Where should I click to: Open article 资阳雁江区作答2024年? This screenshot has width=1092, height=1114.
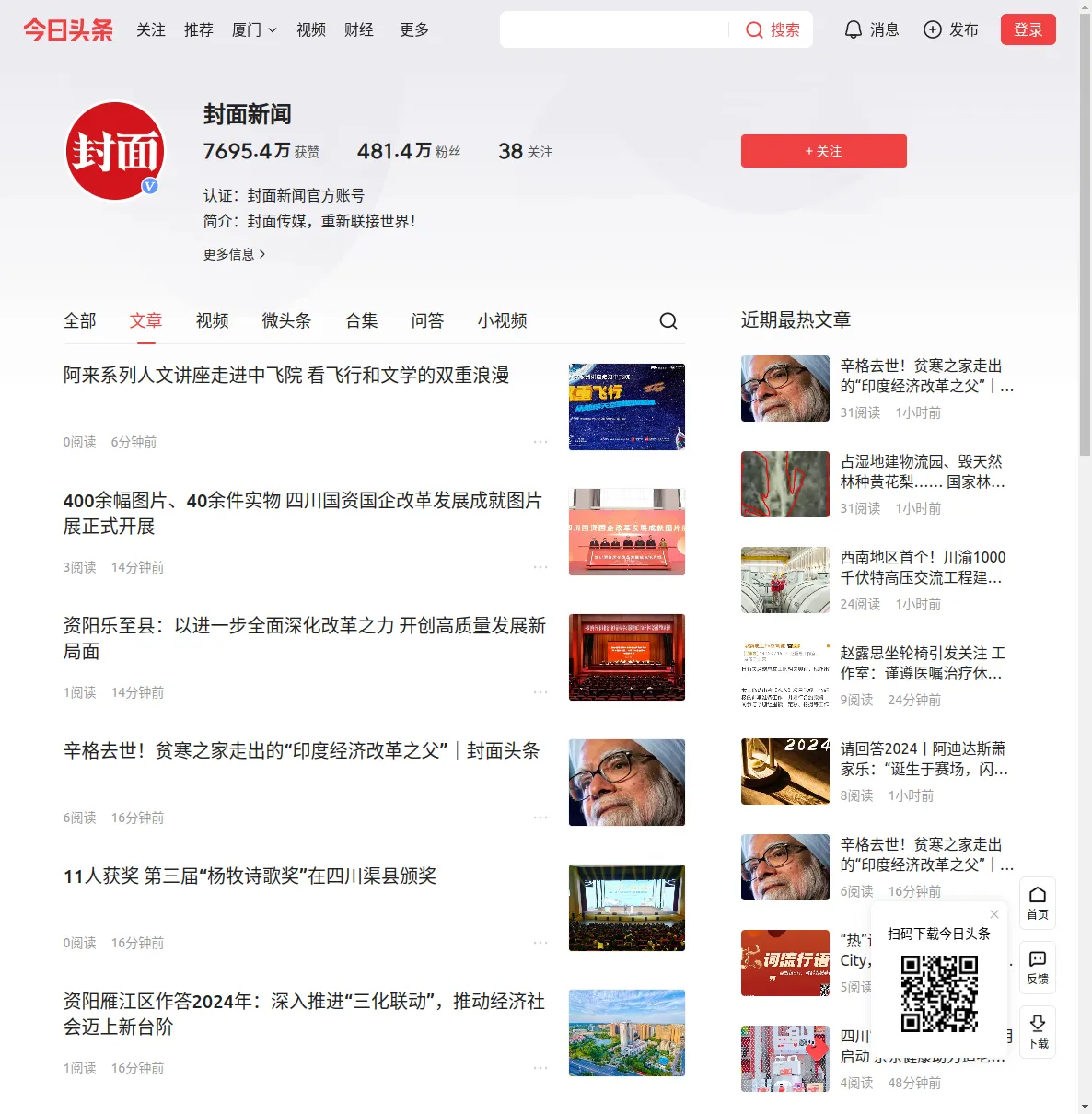tap(304, 1015)
